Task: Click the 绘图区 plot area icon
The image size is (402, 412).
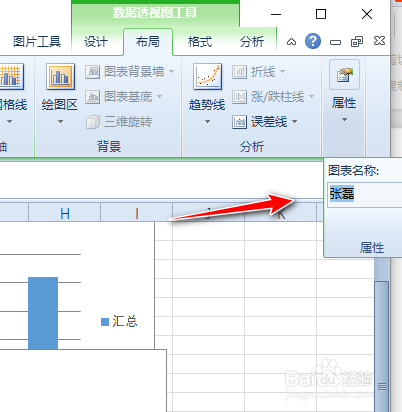Action: 60,76
